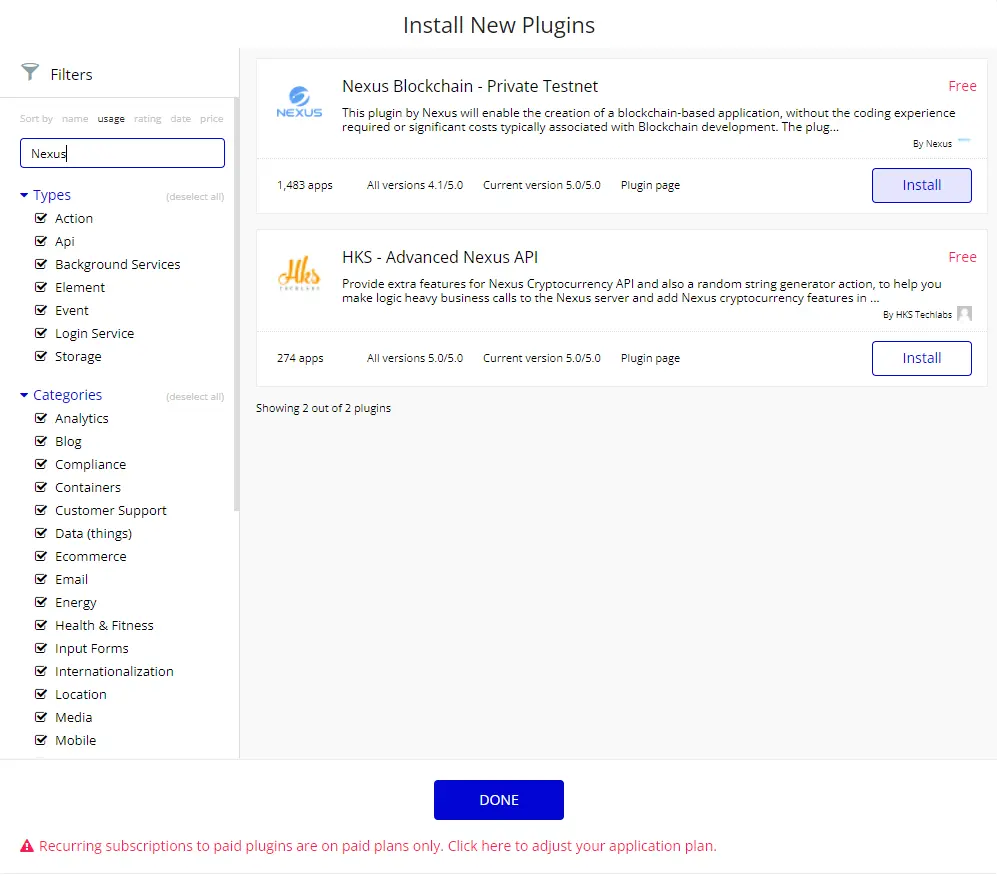Sort plugins by price

point(212,118)
